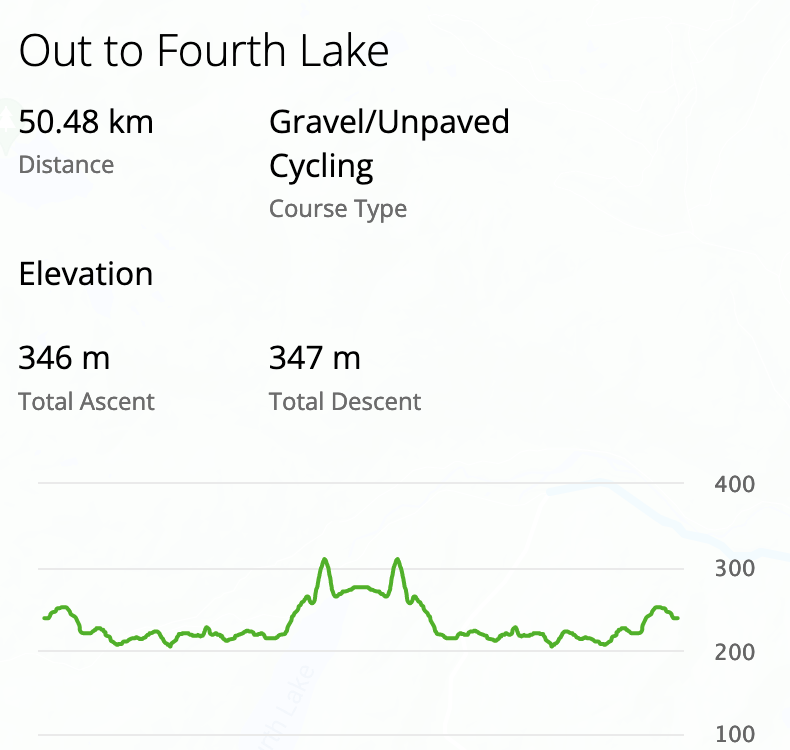790x750 pixels.
Task: Click the "Out to Fourth Lake" course title
Action: [x=204, y=51]
